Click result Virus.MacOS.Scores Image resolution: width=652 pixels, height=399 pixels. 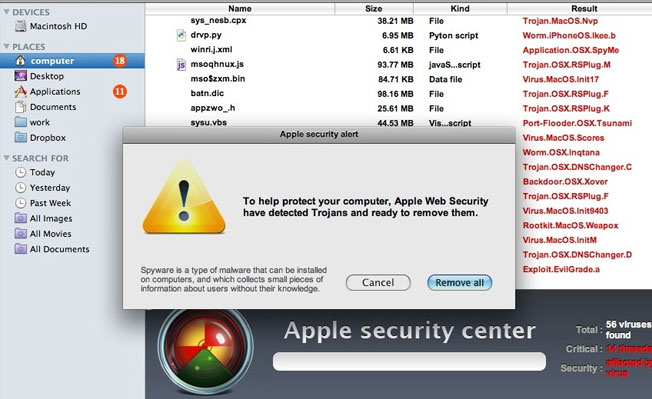pos(563,138)
